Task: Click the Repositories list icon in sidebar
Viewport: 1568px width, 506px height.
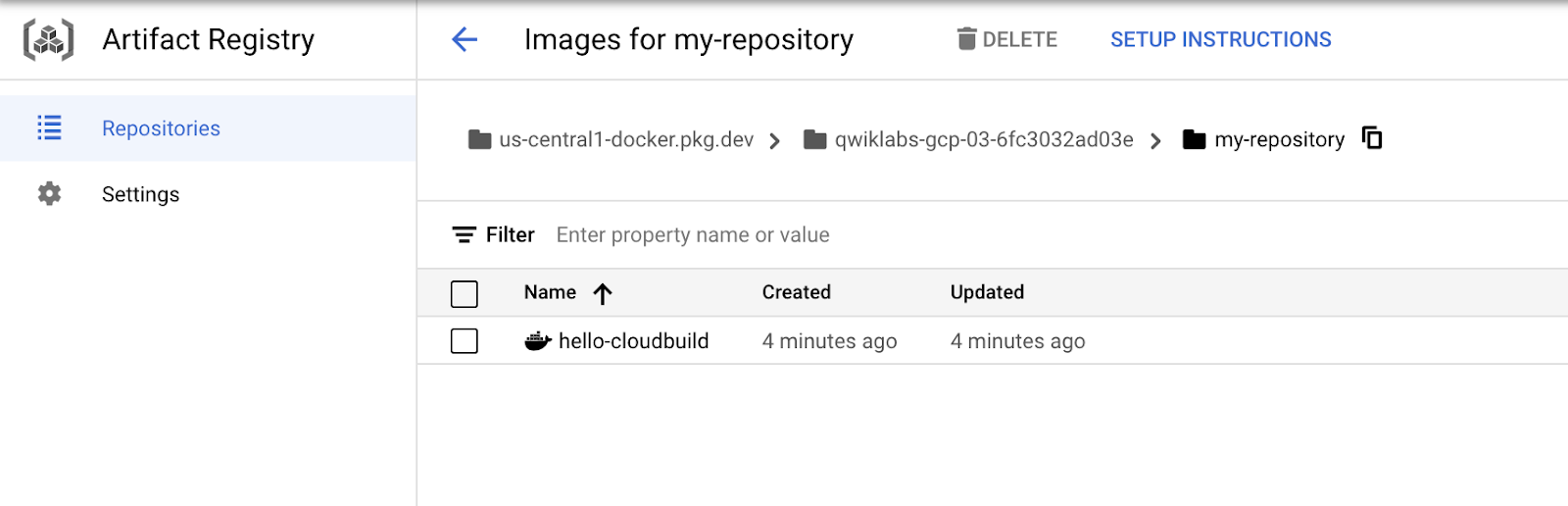Action: (49, 128)
